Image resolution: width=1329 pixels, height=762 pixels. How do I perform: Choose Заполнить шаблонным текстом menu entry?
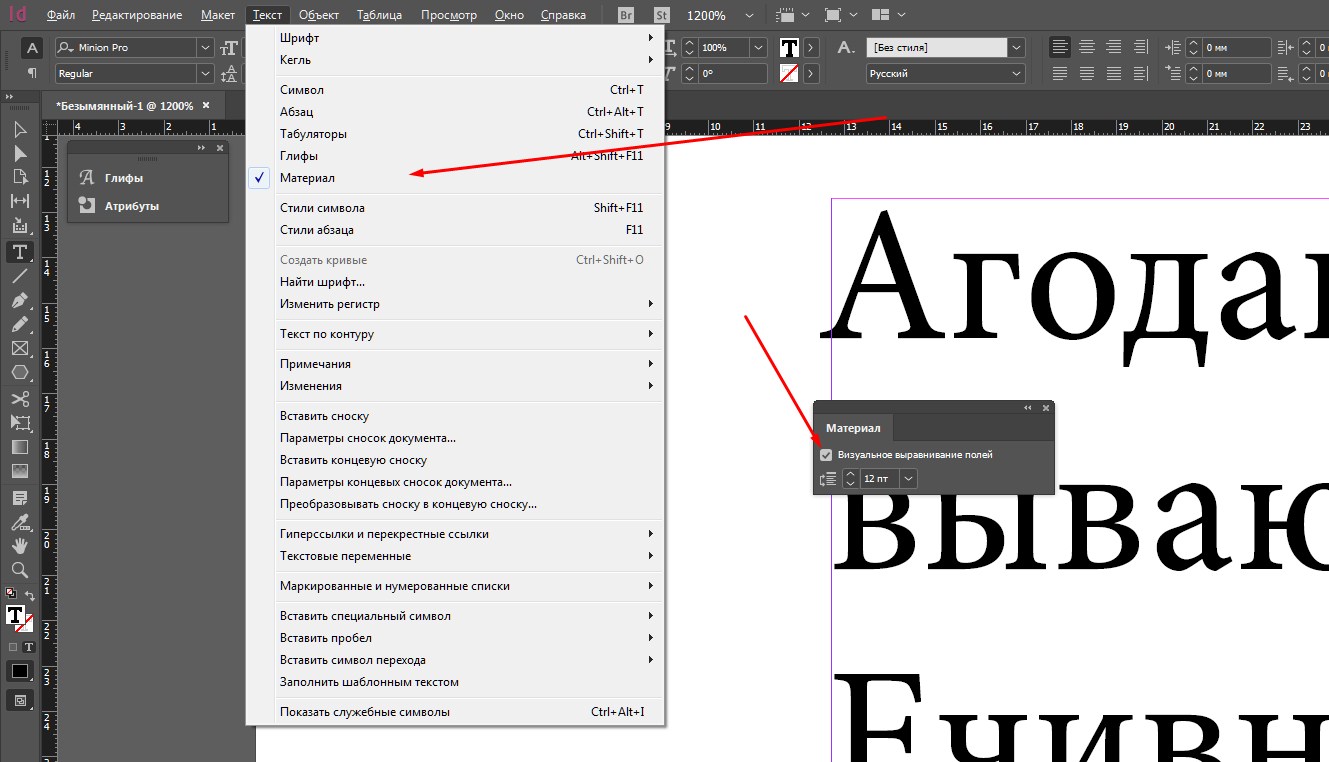coord(369,682)
